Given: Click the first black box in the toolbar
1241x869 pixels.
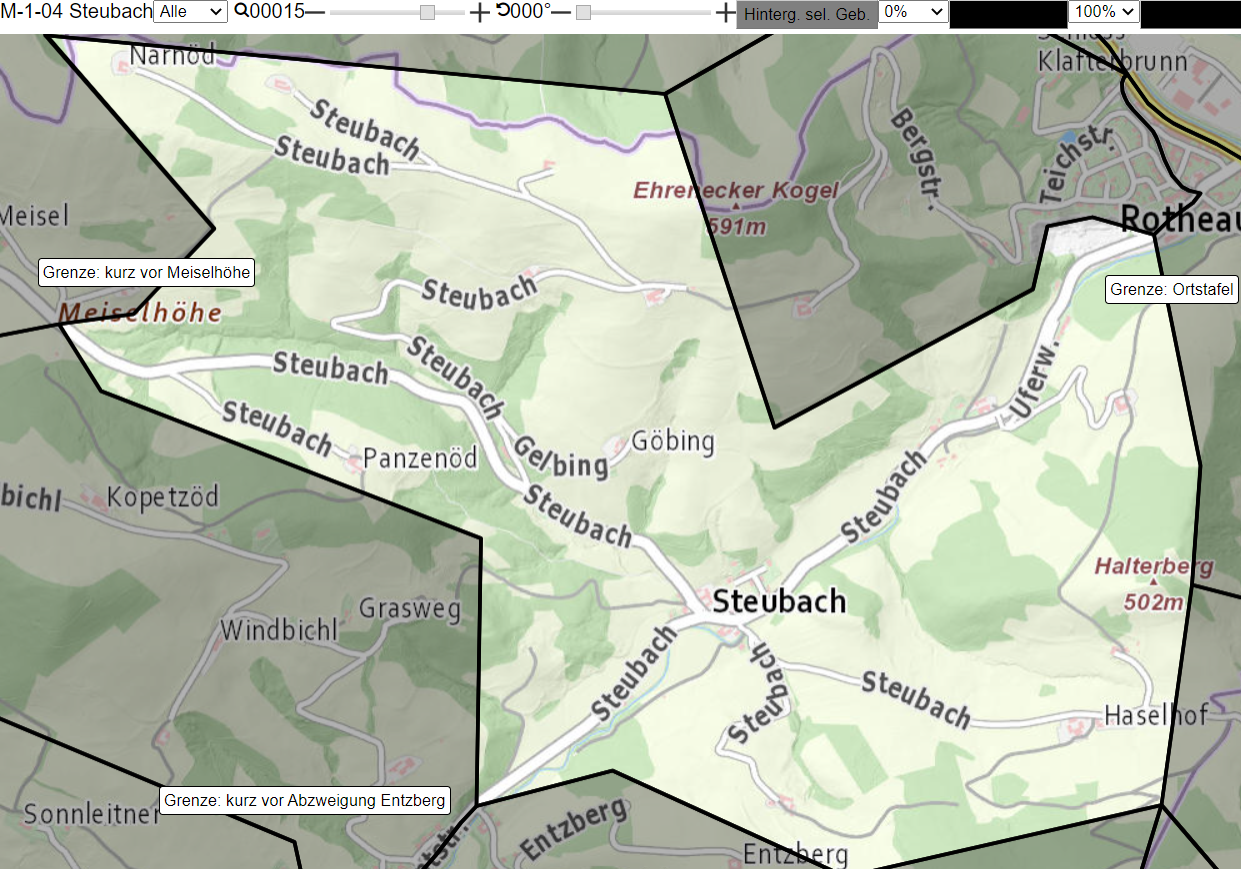Looking at the screenshot, I should (1008, 14).
